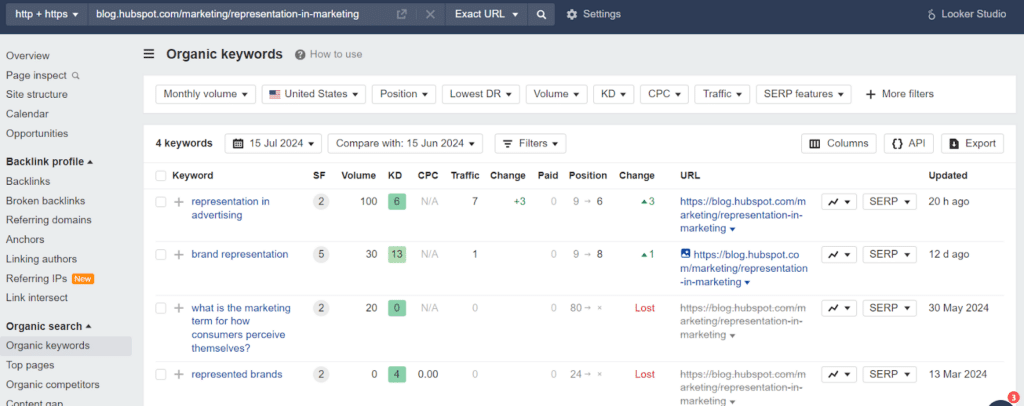1024x406 pixels.
Task: Open the Lowest DR filter
Action: [481, 94]
